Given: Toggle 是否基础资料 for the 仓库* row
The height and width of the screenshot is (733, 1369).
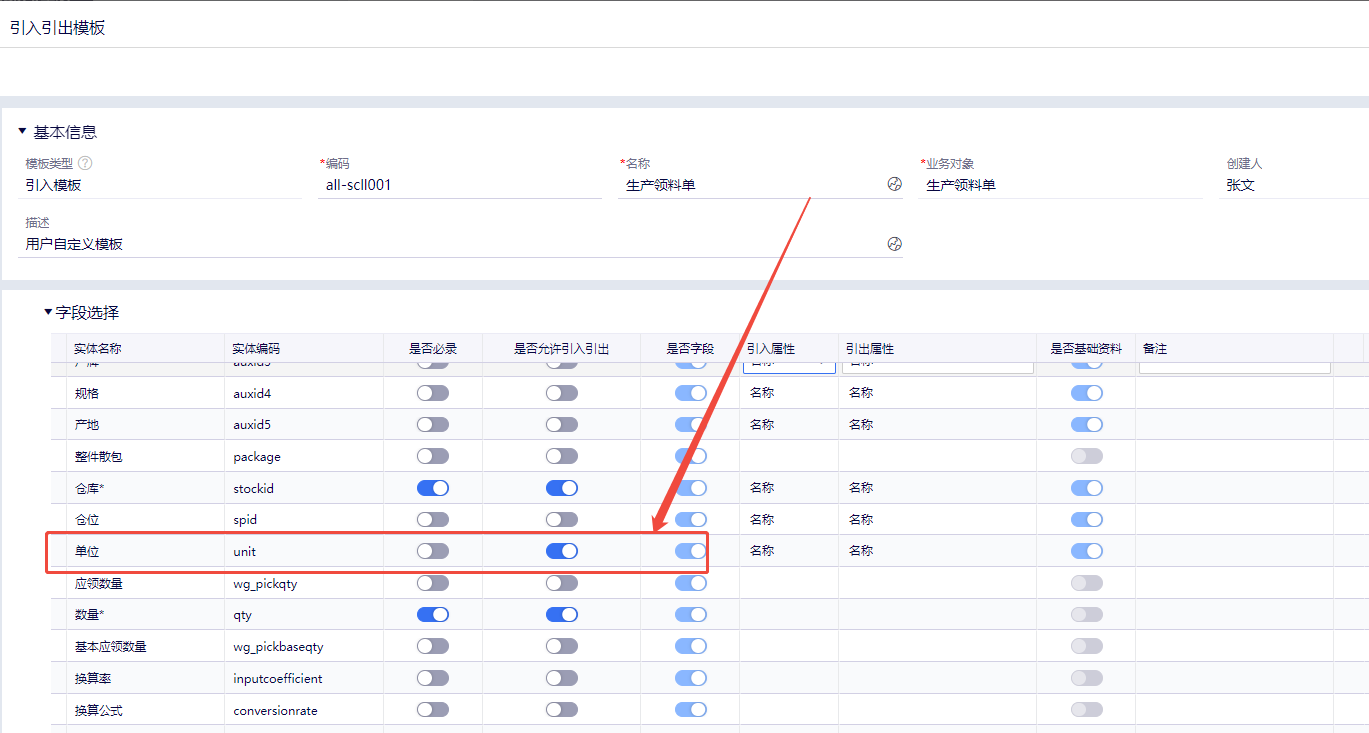Looking at the screenshot, I should (1087, 488).
